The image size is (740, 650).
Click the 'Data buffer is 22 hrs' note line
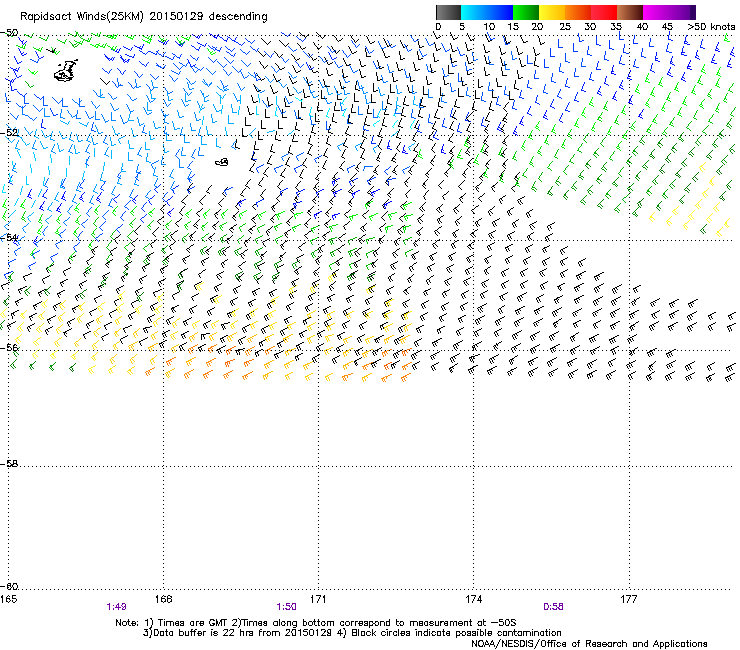[x=352, y=633]
